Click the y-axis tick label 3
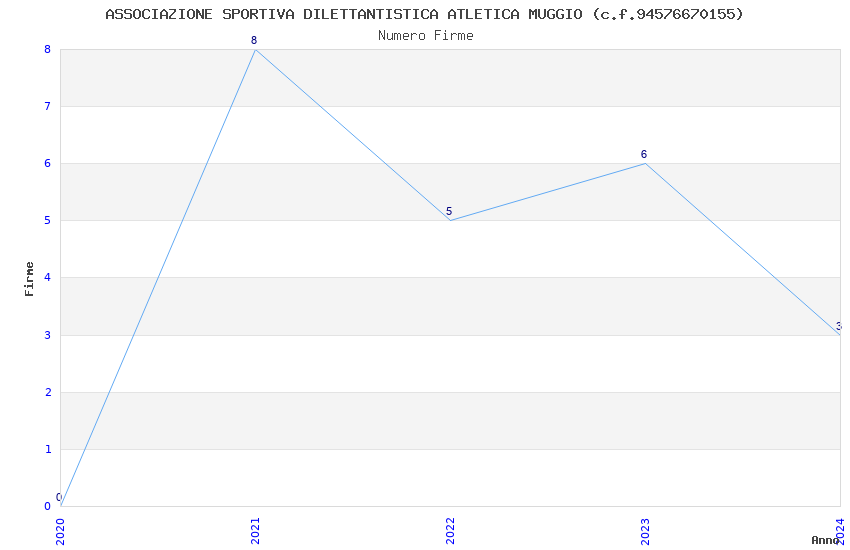The image size is (850, 550). [x=47, y=335]
